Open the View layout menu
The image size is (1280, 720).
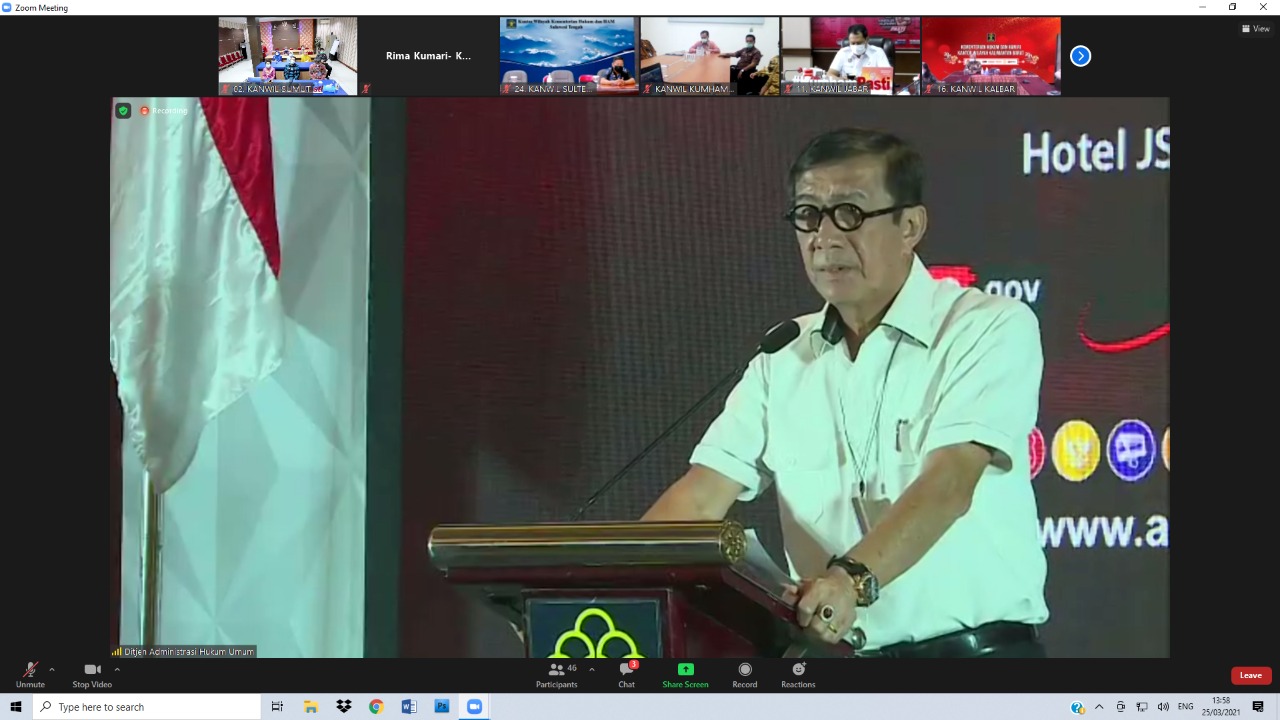click(x=1255, y=29)
